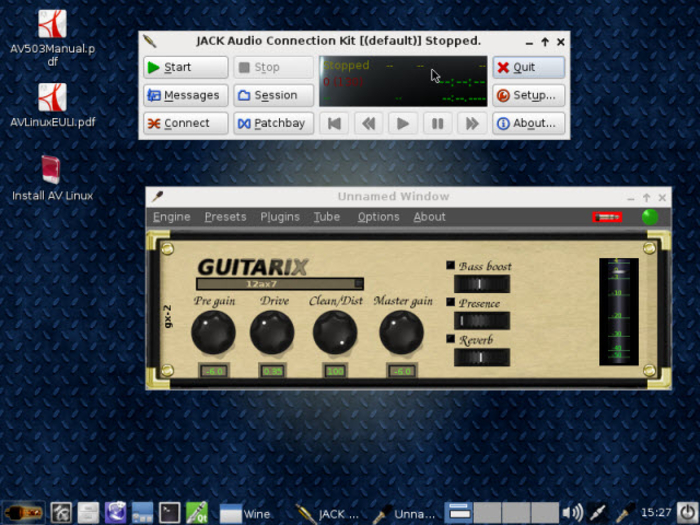Open the Tube menu in Guitarix

tap(326, 217)
